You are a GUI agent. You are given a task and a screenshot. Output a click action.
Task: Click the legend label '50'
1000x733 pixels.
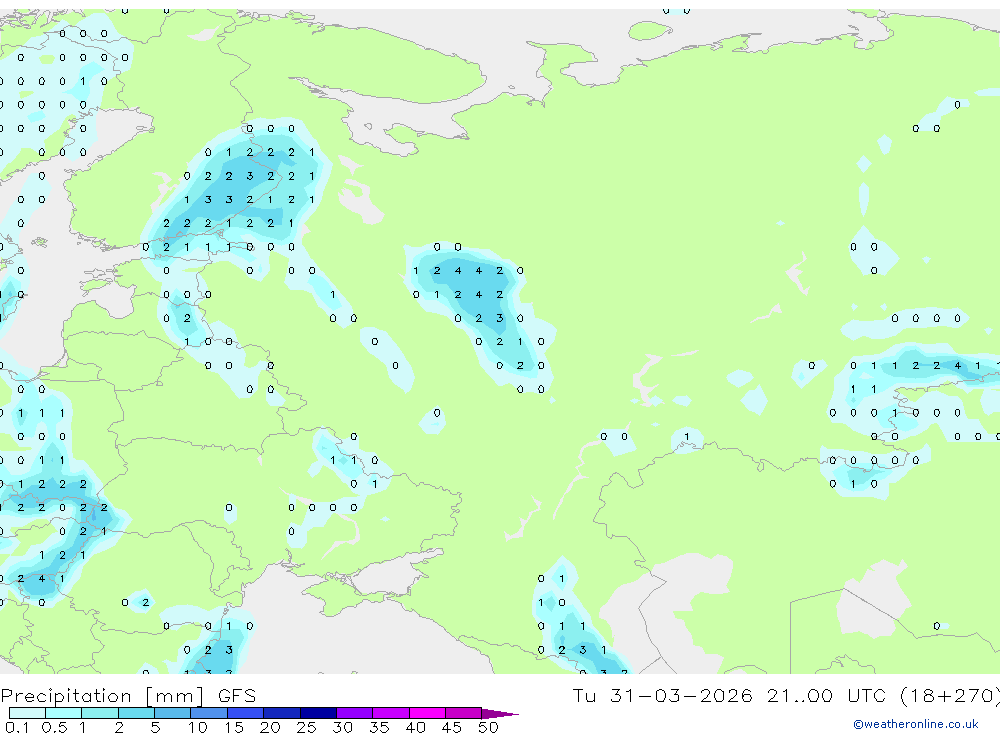[488, 727]
